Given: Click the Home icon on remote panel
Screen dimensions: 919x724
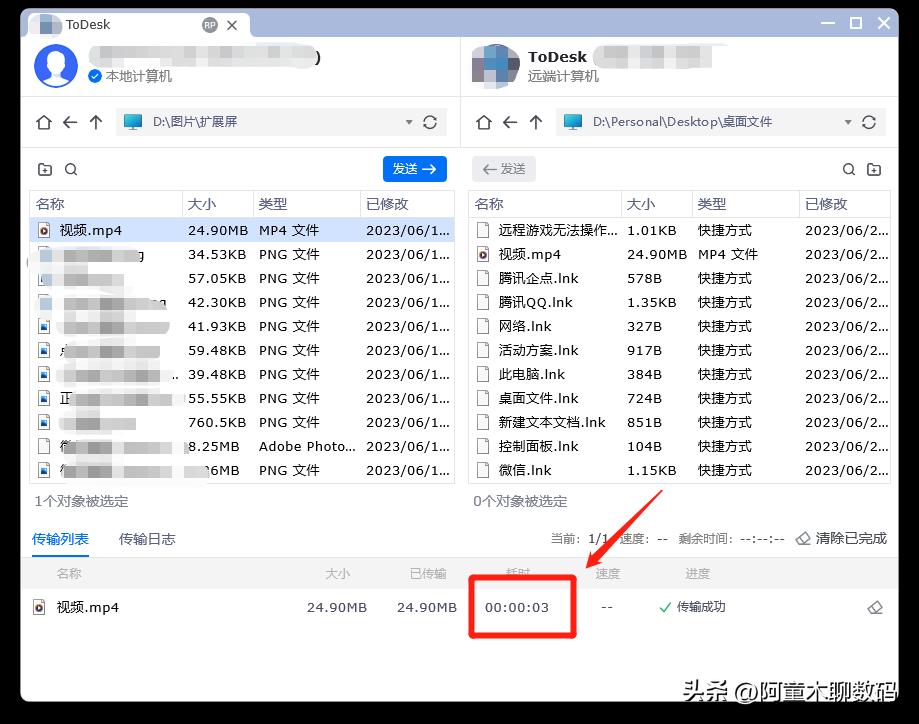Looking at the screenshot, I should pyautogui.click(x=483, y=121).
